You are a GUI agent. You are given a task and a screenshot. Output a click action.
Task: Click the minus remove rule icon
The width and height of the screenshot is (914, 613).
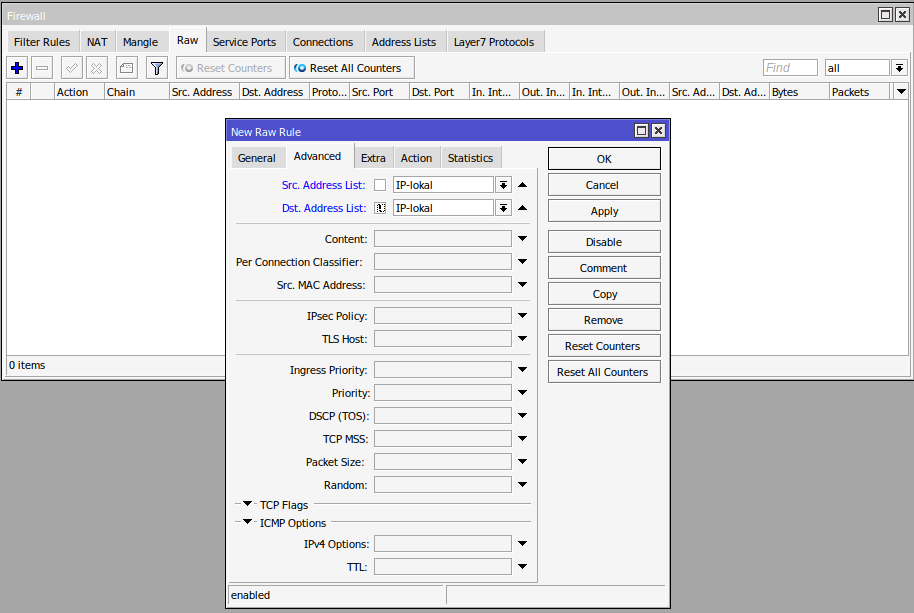(x=42, y=68)
